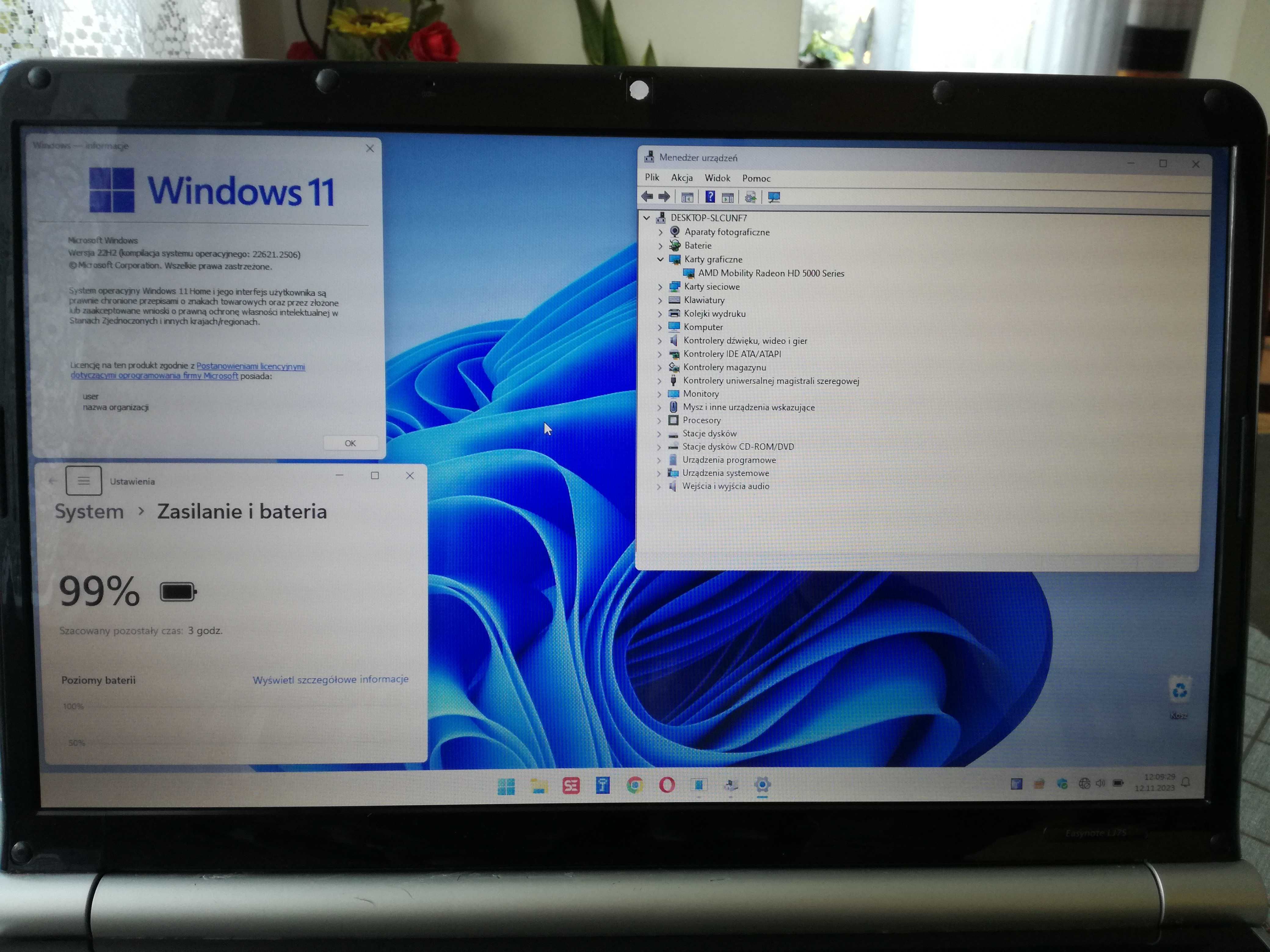Screen dimensions: 1270x952
Task: Launch Opera browser from the taskbar
Action: 666,784
